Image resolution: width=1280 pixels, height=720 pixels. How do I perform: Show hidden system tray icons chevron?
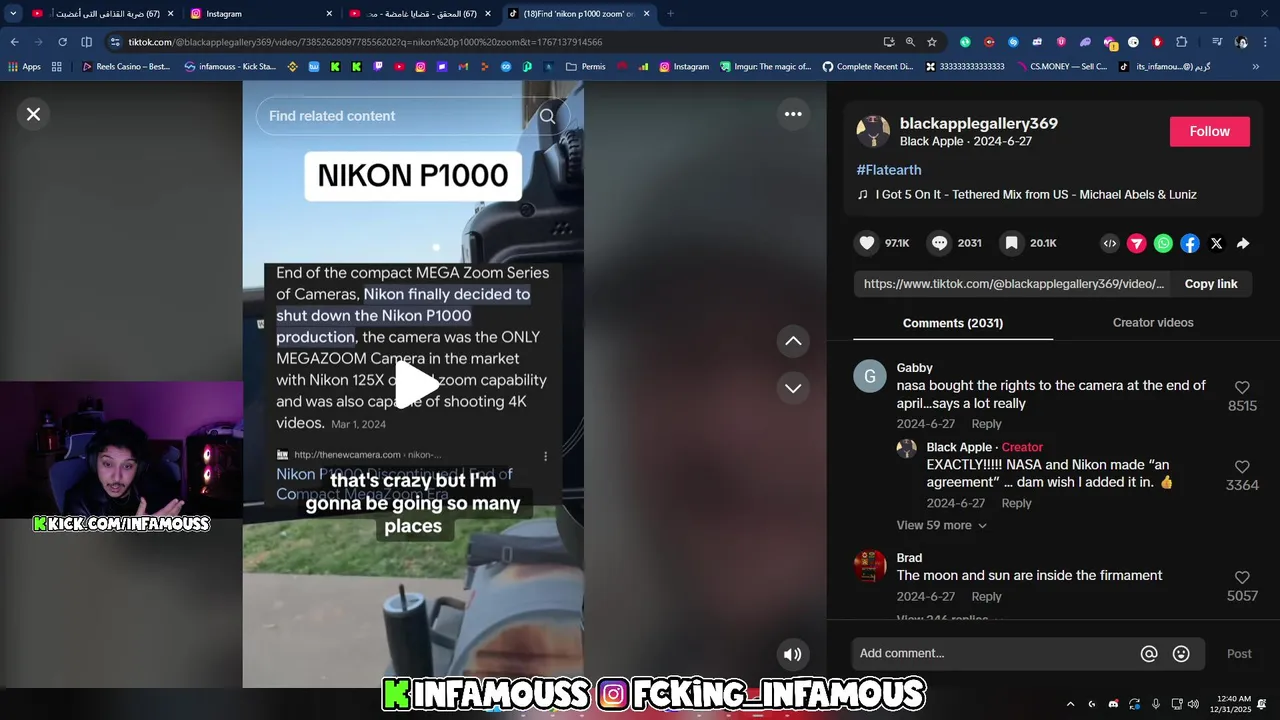pos(1070,704)
